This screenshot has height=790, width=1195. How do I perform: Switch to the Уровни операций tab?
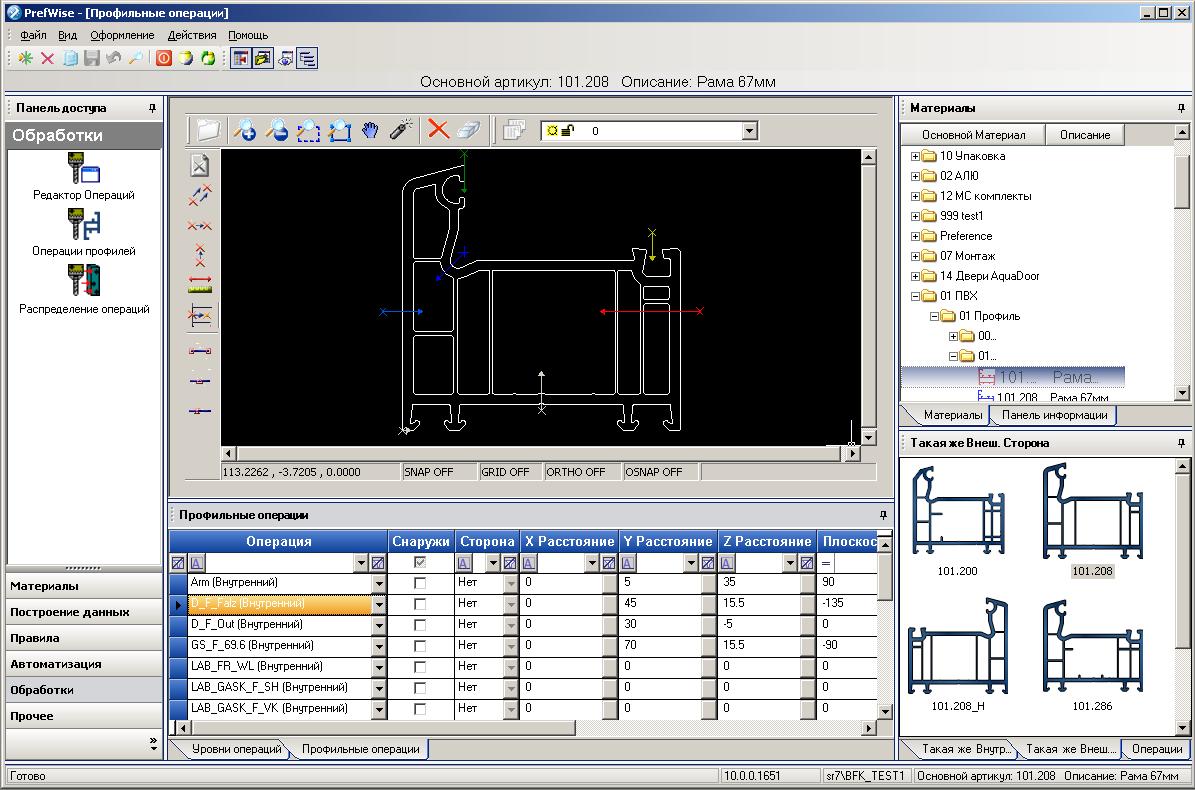click(x=236, y=749)
